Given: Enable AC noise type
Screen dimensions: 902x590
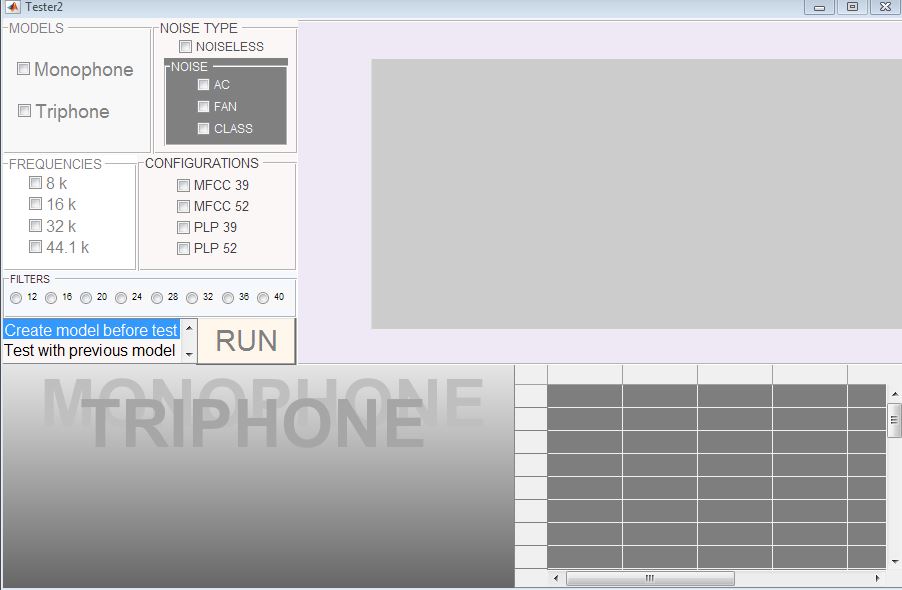Looking at the screenshot, I should (203, 85).
